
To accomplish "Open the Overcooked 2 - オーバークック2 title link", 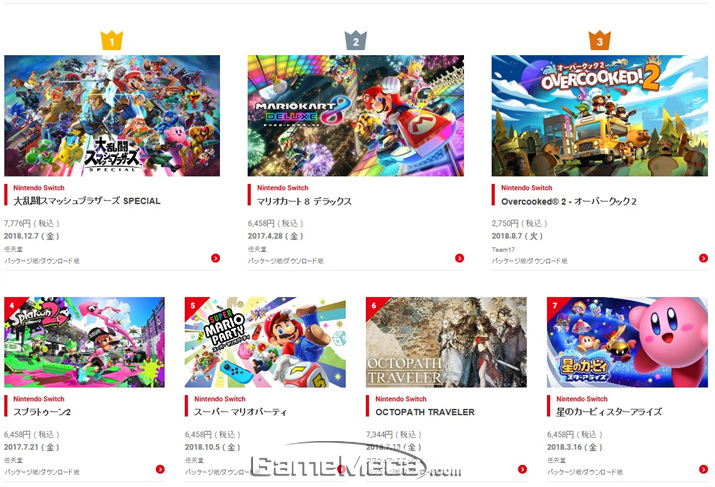I will coord(569,201).
